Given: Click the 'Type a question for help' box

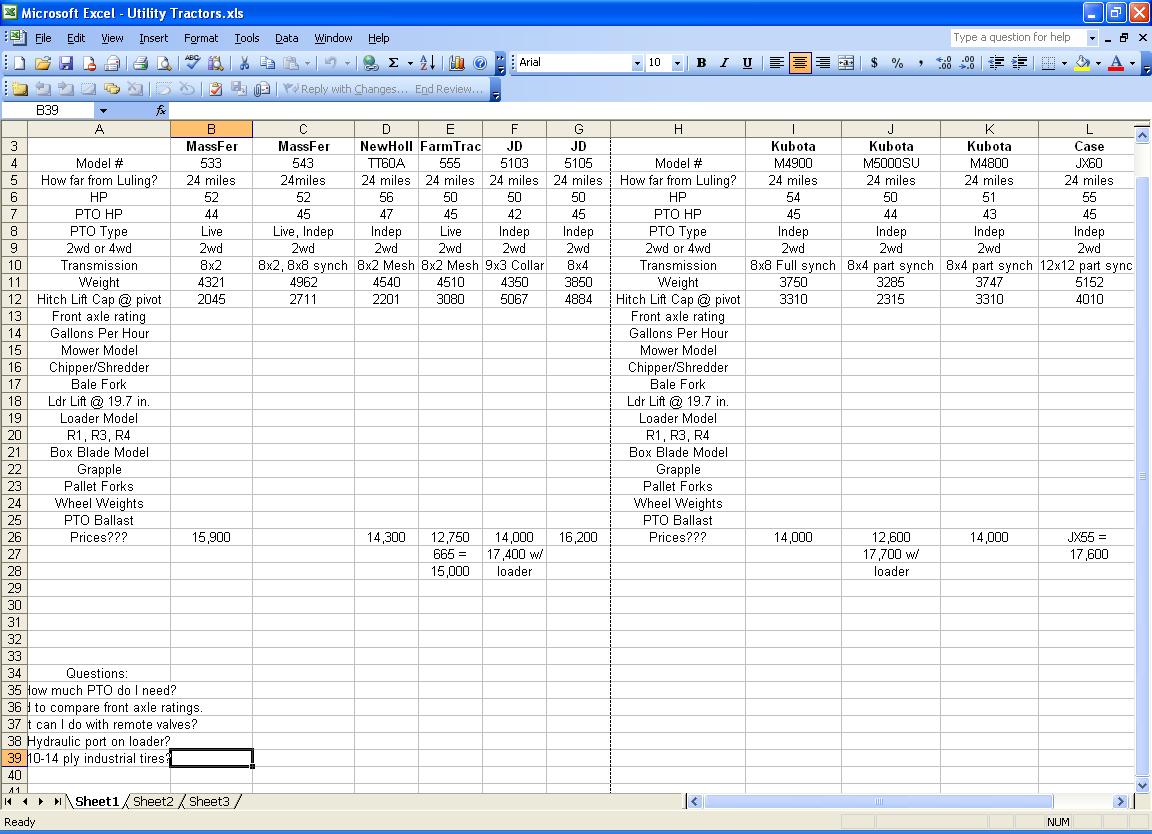Looking at the screenshot, I should (x=1017, y=38).
